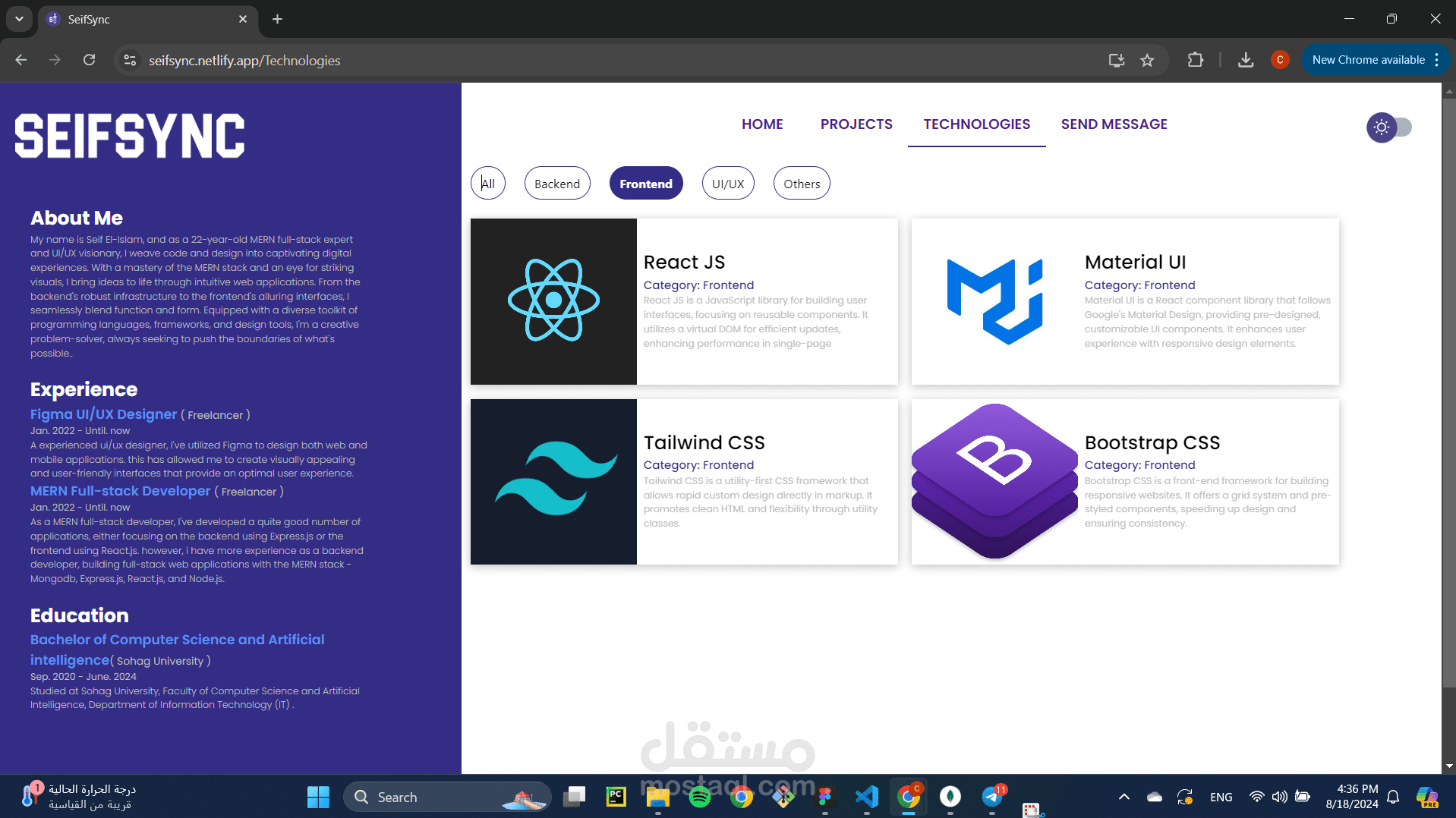Bookmark this page with the star
The image size is (1456, 818).
(x=1147, y=60)
